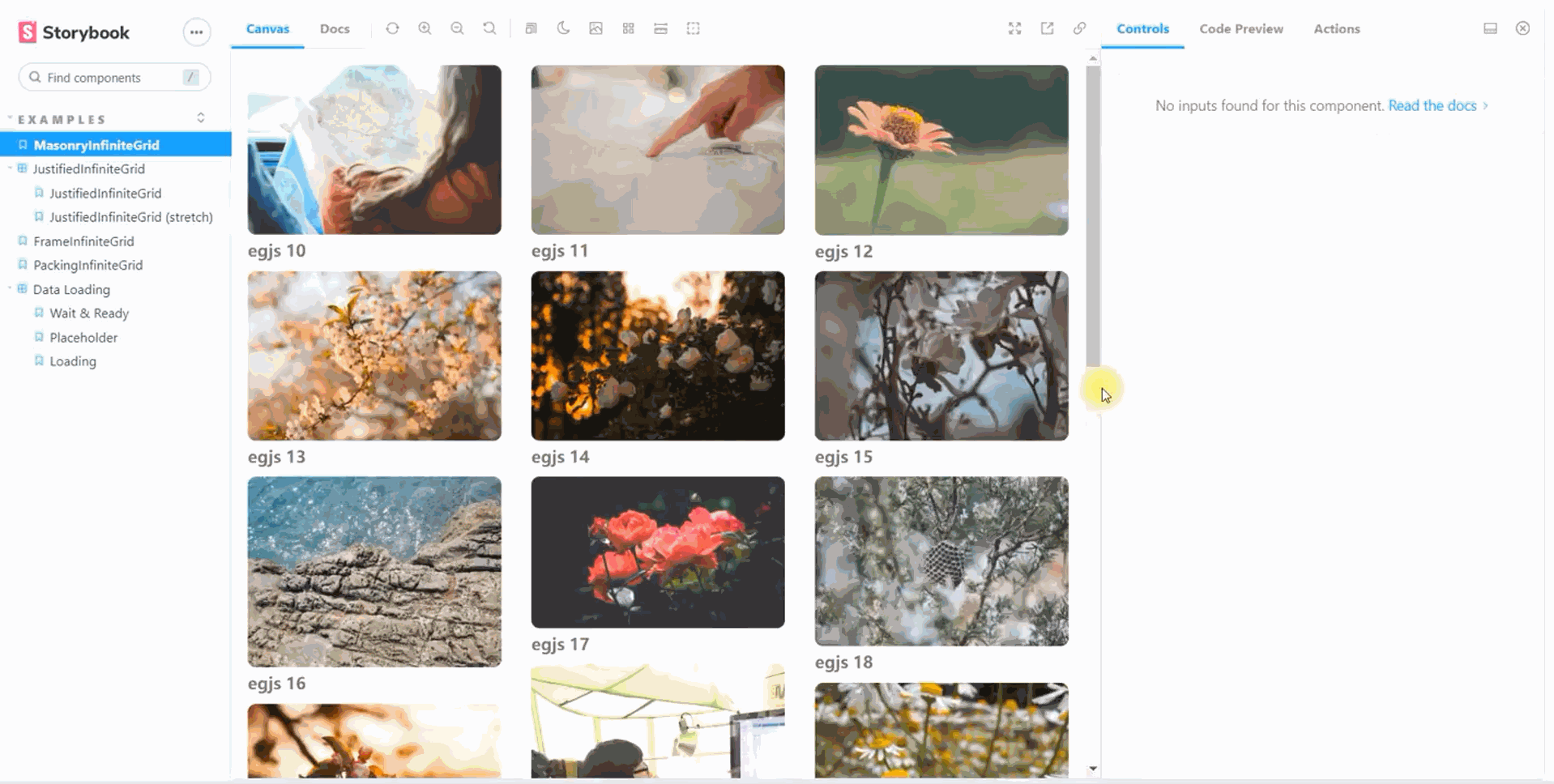This screenshot has height=784, width=1554.
Task: Click the egjs 17 red roses image
Action: tap(658, 552)
